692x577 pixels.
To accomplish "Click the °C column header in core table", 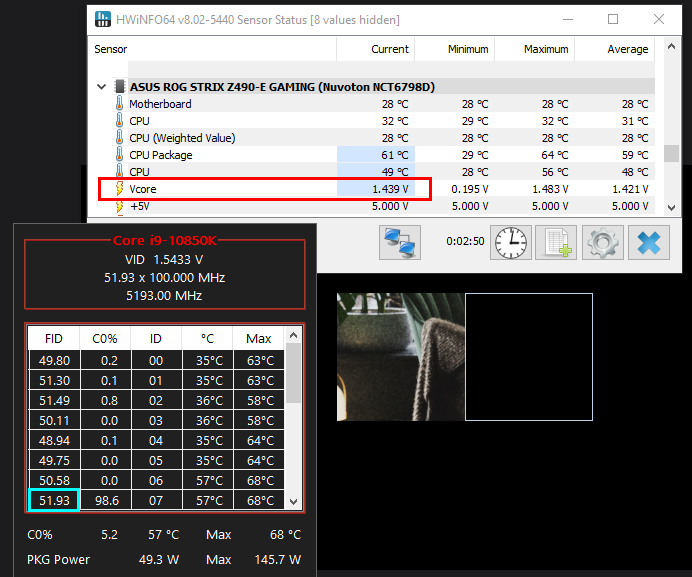I will click(x=207, y=339).
